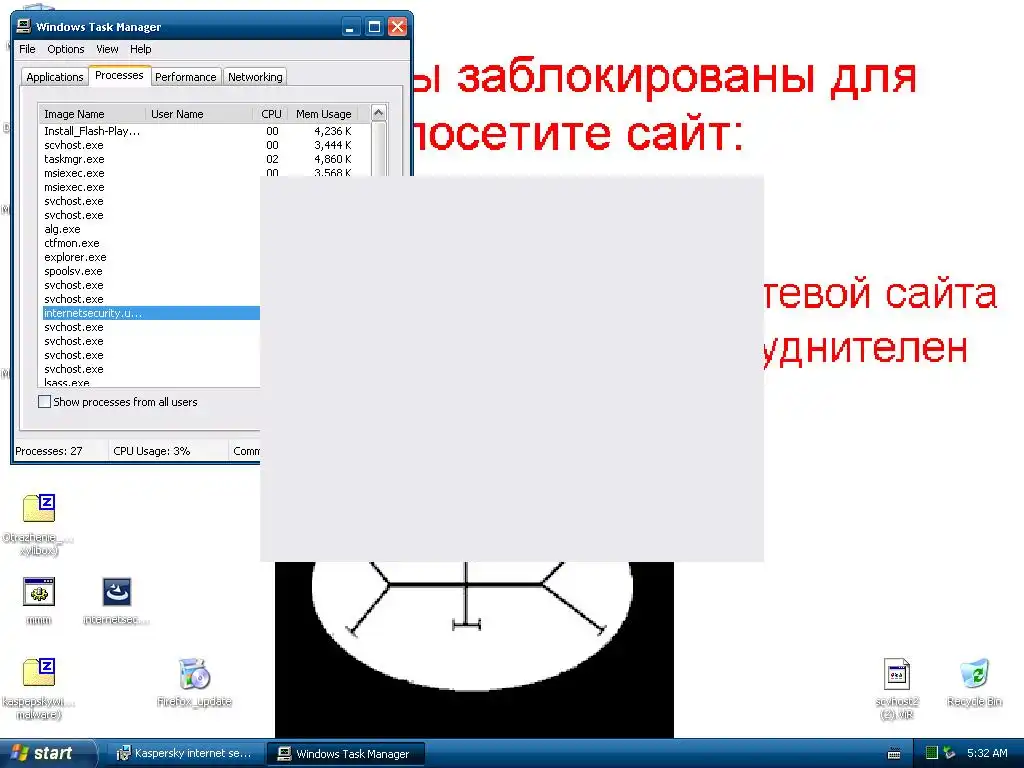Open the Help menu

(x=140, y=49)
